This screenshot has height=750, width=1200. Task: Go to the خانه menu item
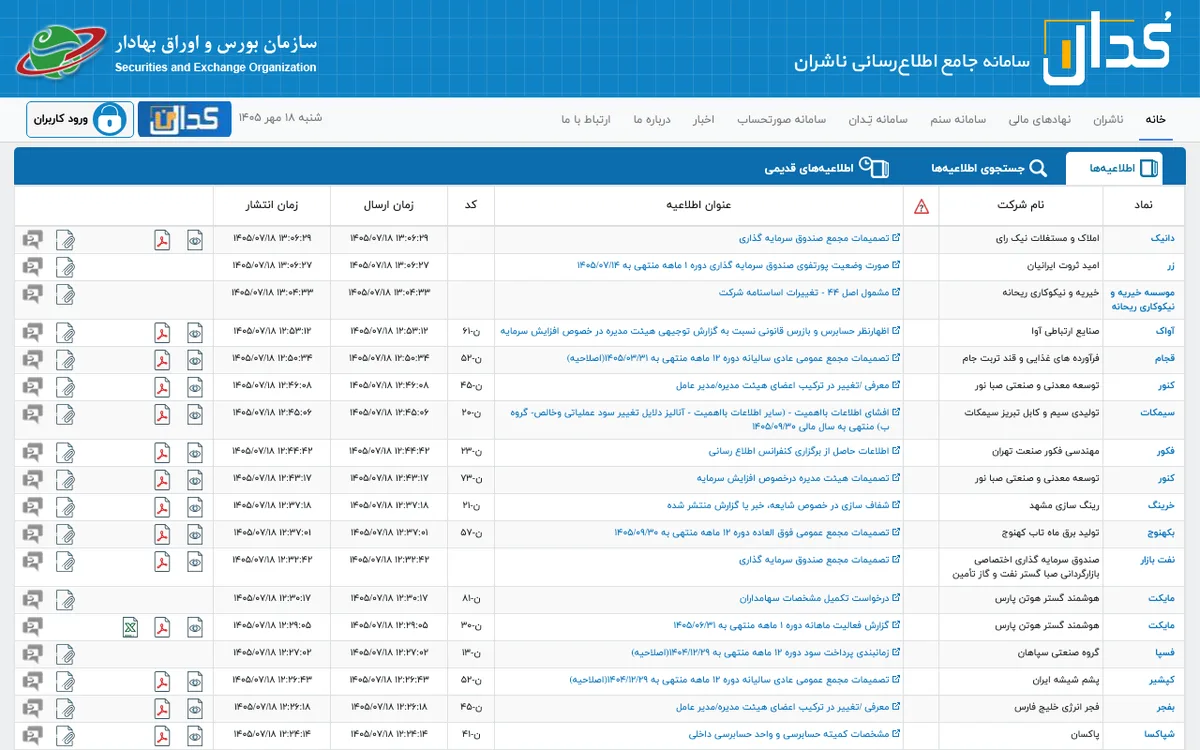tap(1155, 120)
